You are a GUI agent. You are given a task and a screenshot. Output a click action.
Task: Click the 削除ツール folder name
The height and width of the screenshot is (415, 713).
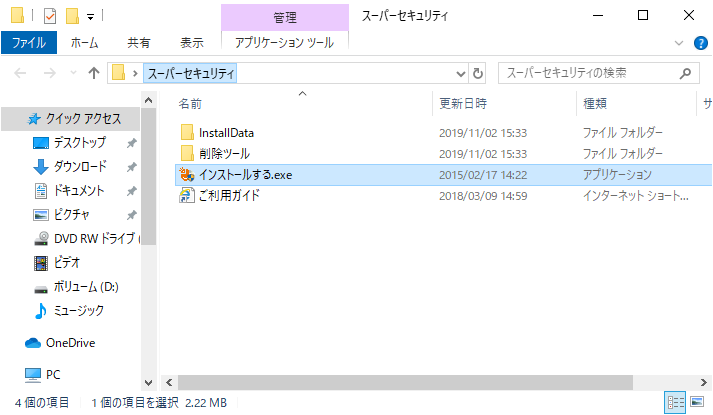point(224,154)
